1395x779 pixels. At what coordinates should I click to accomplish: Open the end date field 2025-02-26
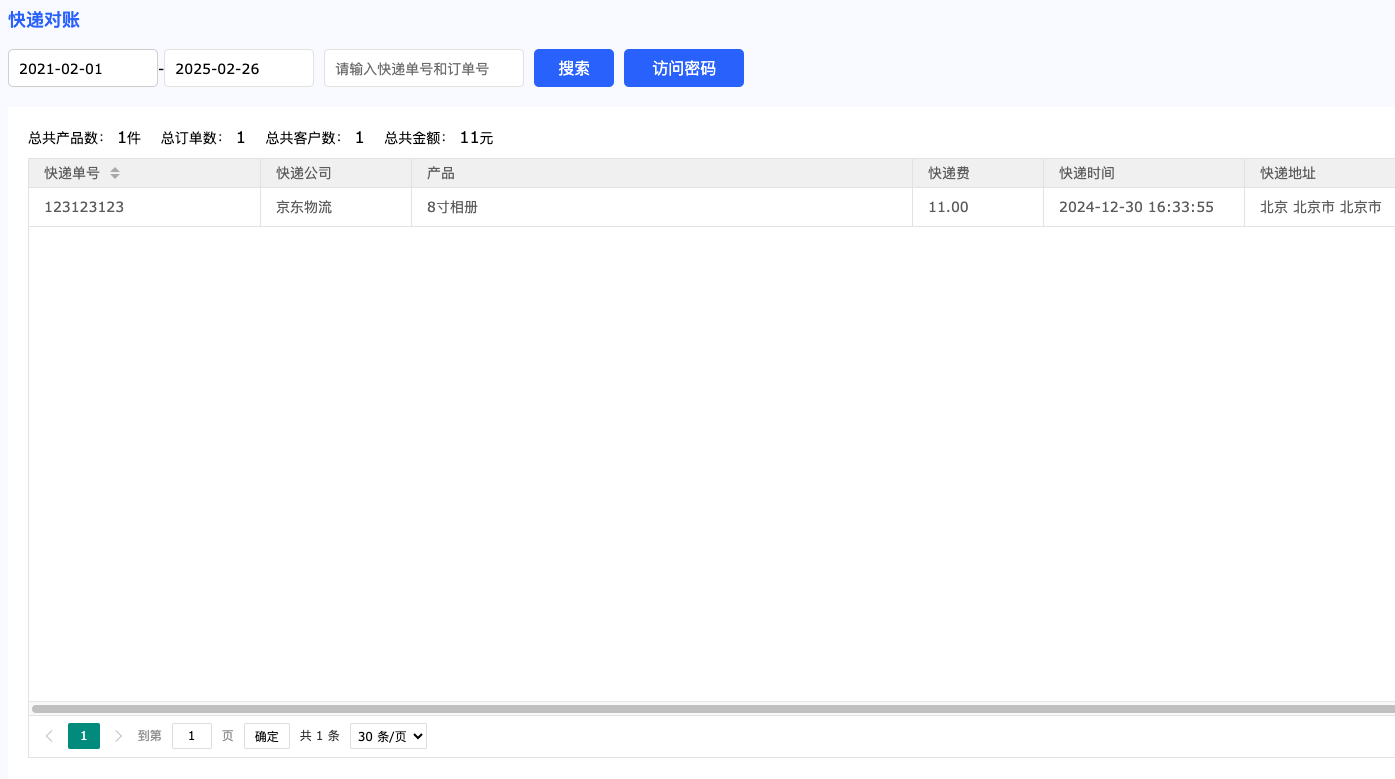coord(238,68)
